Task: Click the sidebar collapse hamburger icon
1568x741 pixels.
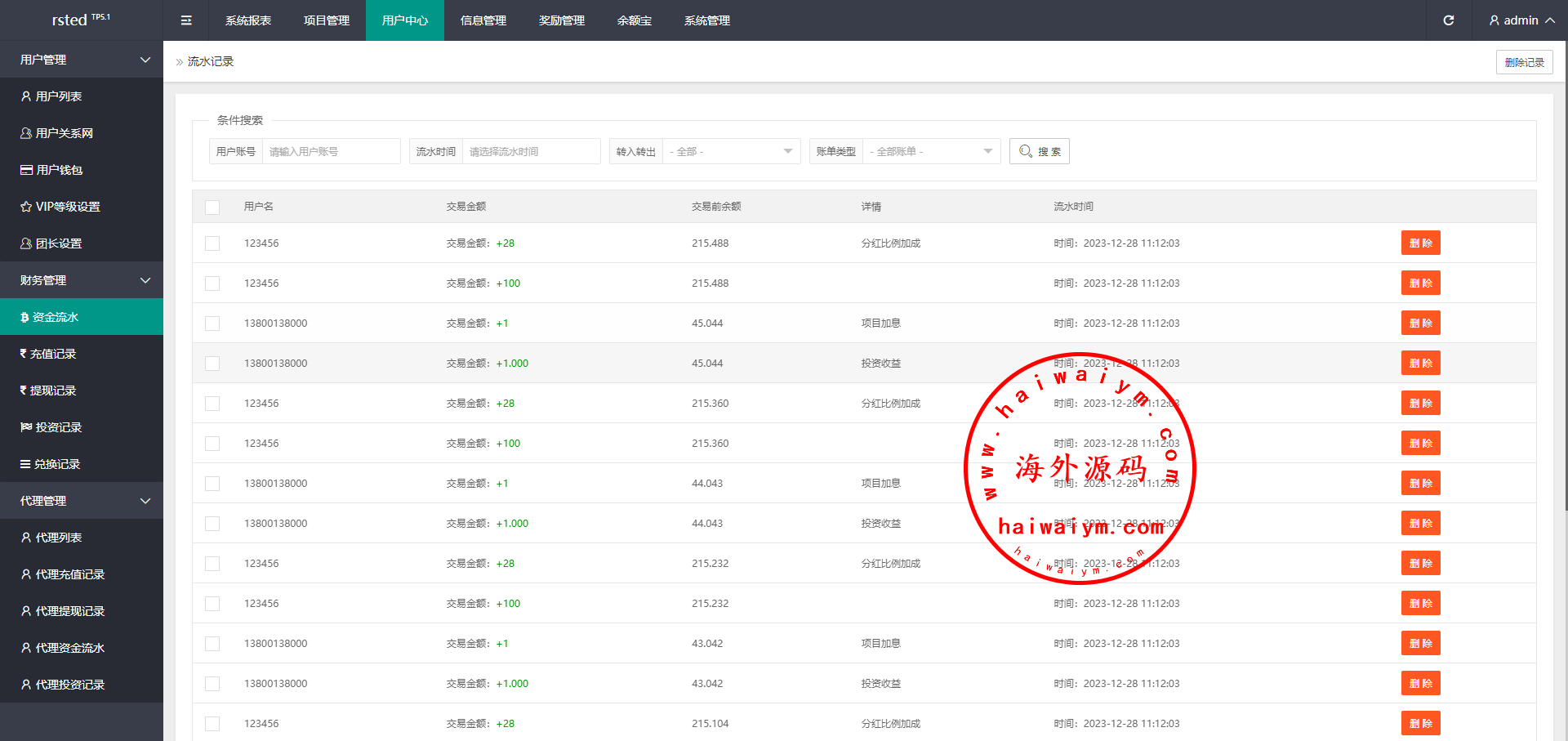Action: (186, 20)
